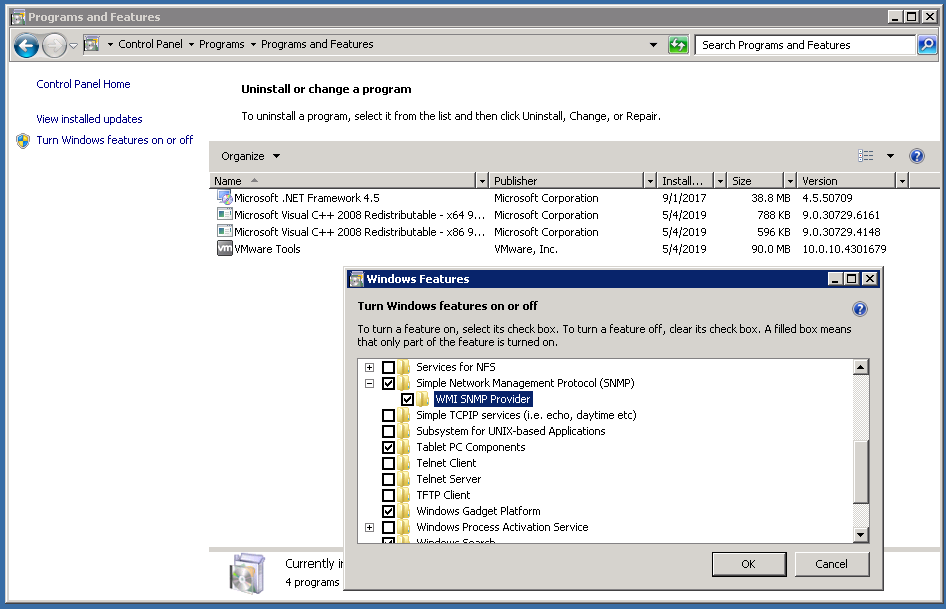946x609 pixels.
Task: Click the help icon in Windows Features dialog
Action: (860, 309)
